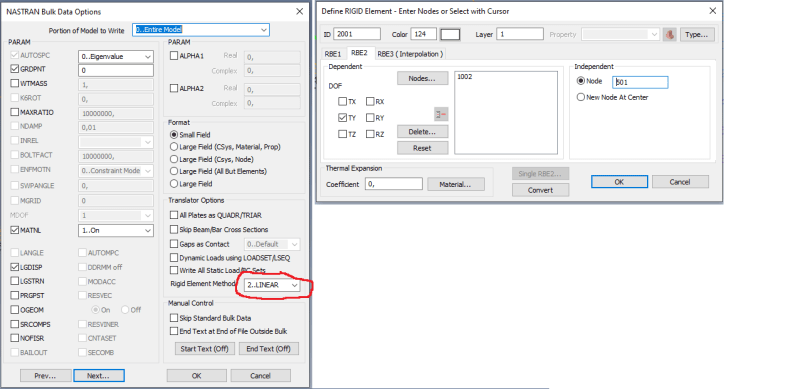
Task: Expand the Rigid Element Method LINEAR dropdown
Action: [x=272, y=285]
